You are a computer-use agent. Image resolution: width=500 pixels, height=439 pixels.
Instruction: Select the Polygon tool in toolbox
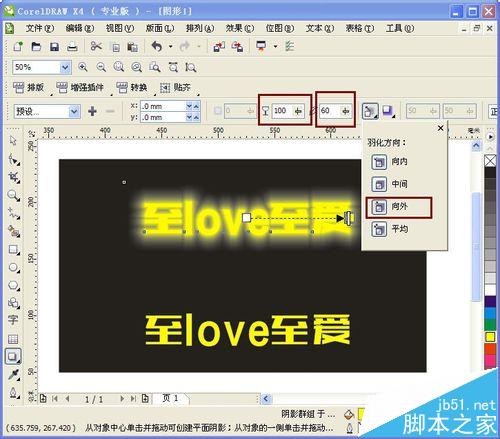click(13, 286)
